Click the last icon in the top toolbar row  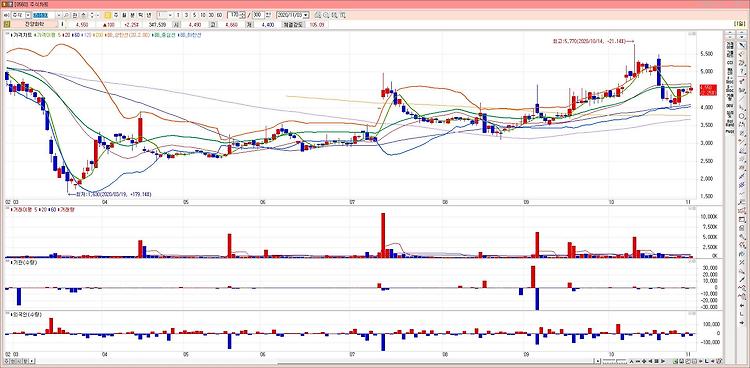point(342,15)
